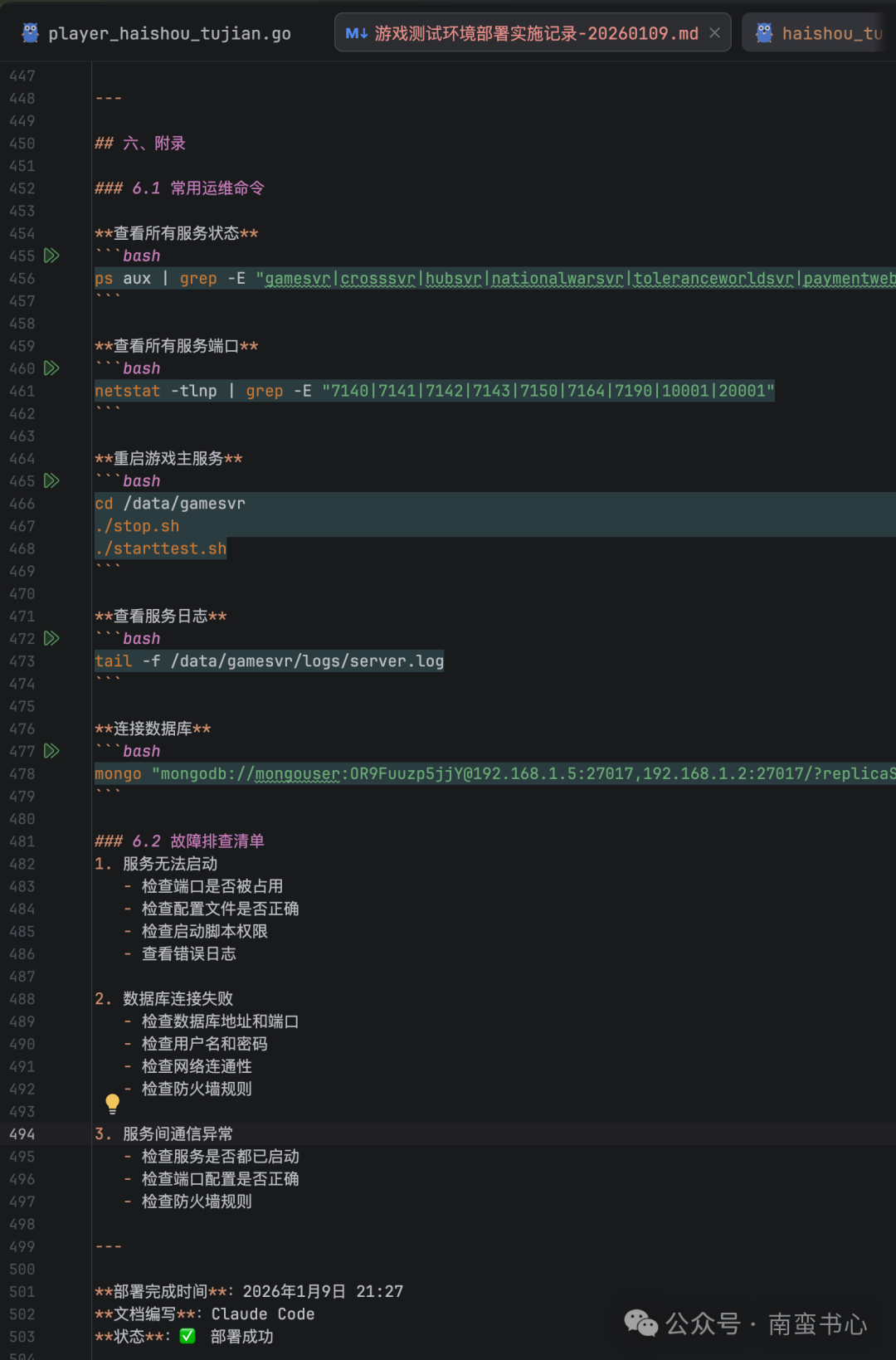Click the mongouser text in the connection string
The height and width of the screenshot is (1360, 896).
coord(297,774)
